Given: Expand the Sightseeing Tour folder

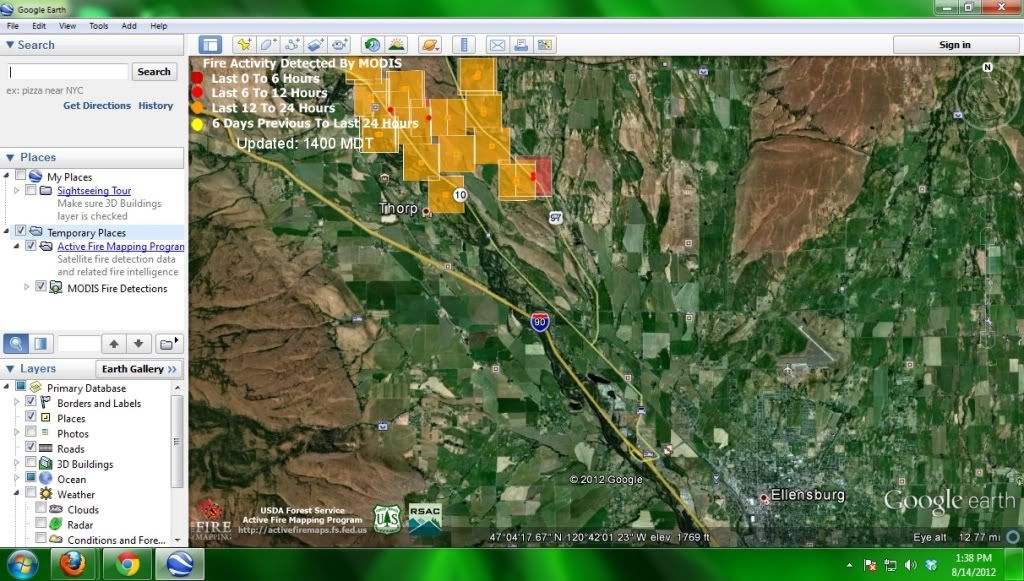Looking at the screenshot, I should click(17, 191).
